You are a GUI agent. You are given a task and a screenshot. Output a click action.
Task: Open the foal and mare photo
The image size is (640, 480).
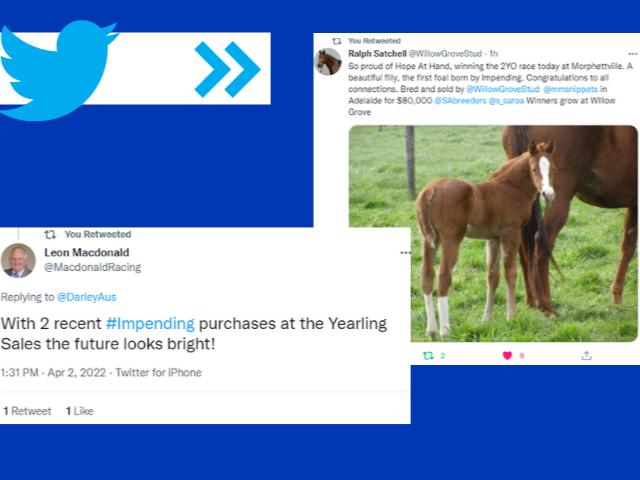(493, 233)
